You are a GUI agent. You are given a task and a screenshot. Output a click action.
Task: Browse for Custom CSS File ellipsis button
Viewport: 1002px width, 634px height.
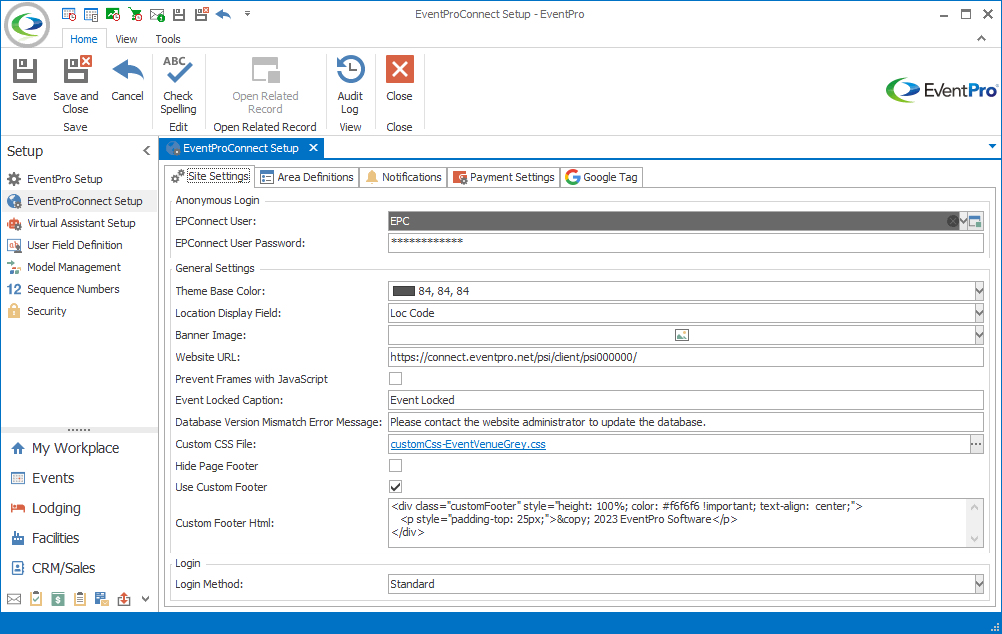(976, 444)
